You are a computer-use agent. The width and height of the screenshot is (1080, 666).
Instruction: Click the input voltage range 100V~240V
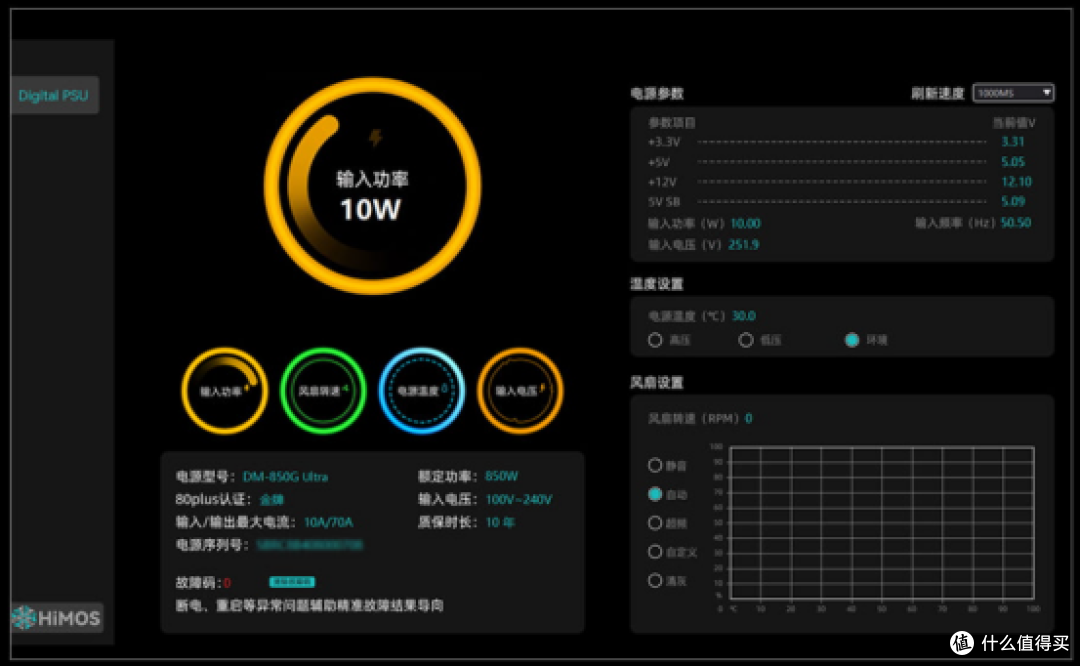pyautogui.click(x=519, y=499)
